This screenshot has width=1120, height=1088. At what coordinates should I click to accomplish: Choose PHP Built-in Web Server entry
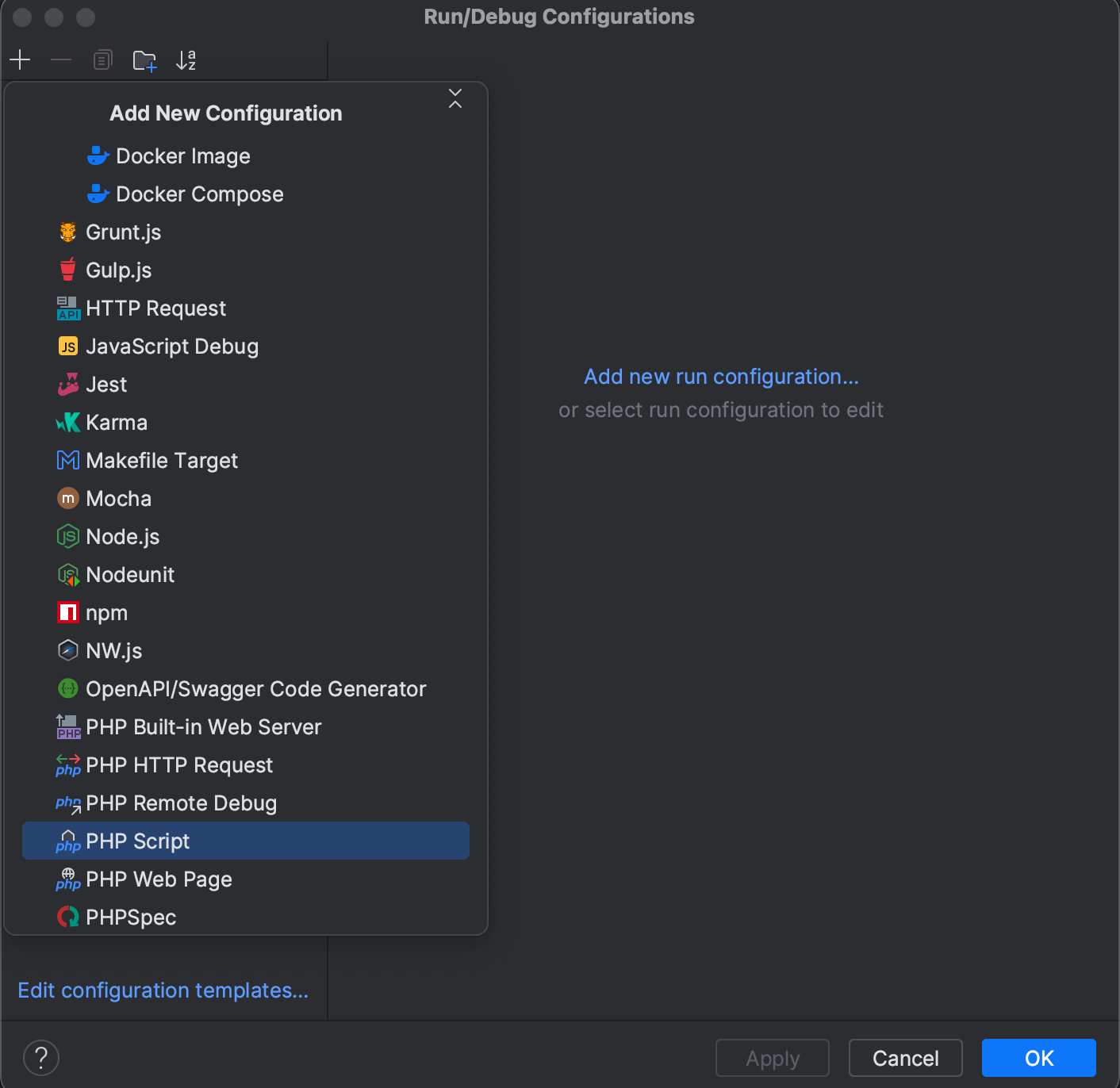coord(204,726)
